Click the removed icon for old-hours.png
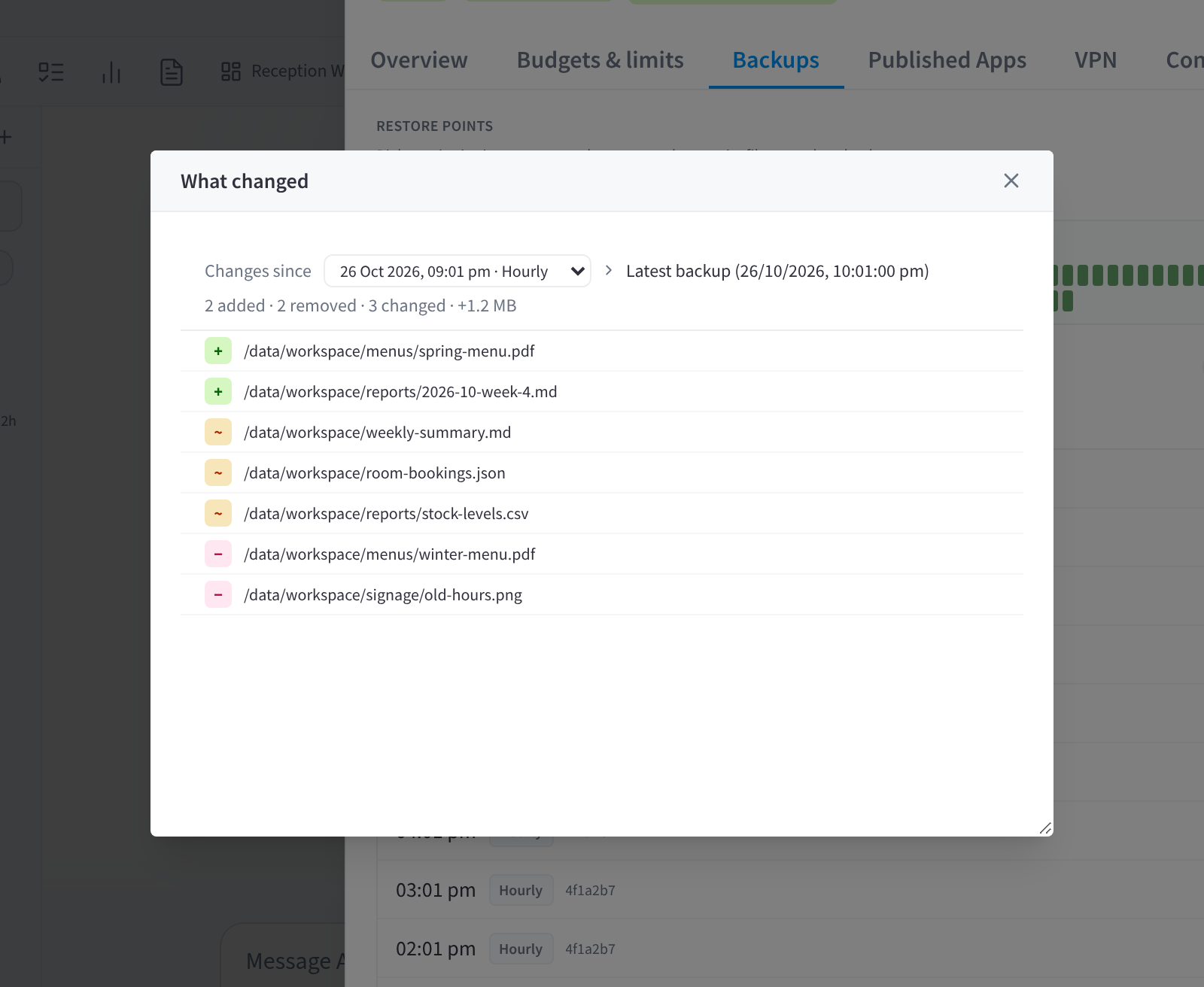This screenshot has height=987, width=1204. pos(218,595)
